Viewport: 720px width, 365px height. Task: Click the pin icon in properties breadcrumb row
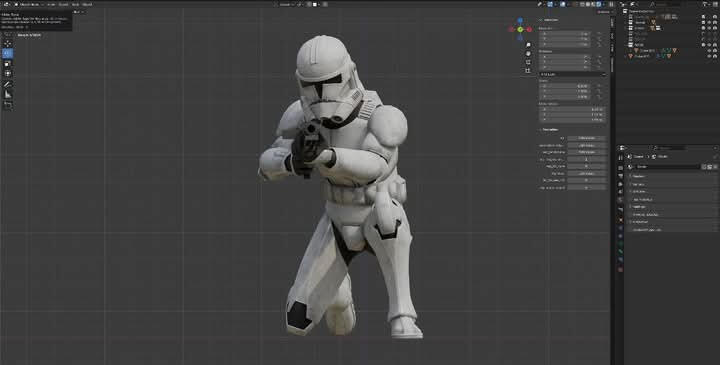click(x=715, y=157)
